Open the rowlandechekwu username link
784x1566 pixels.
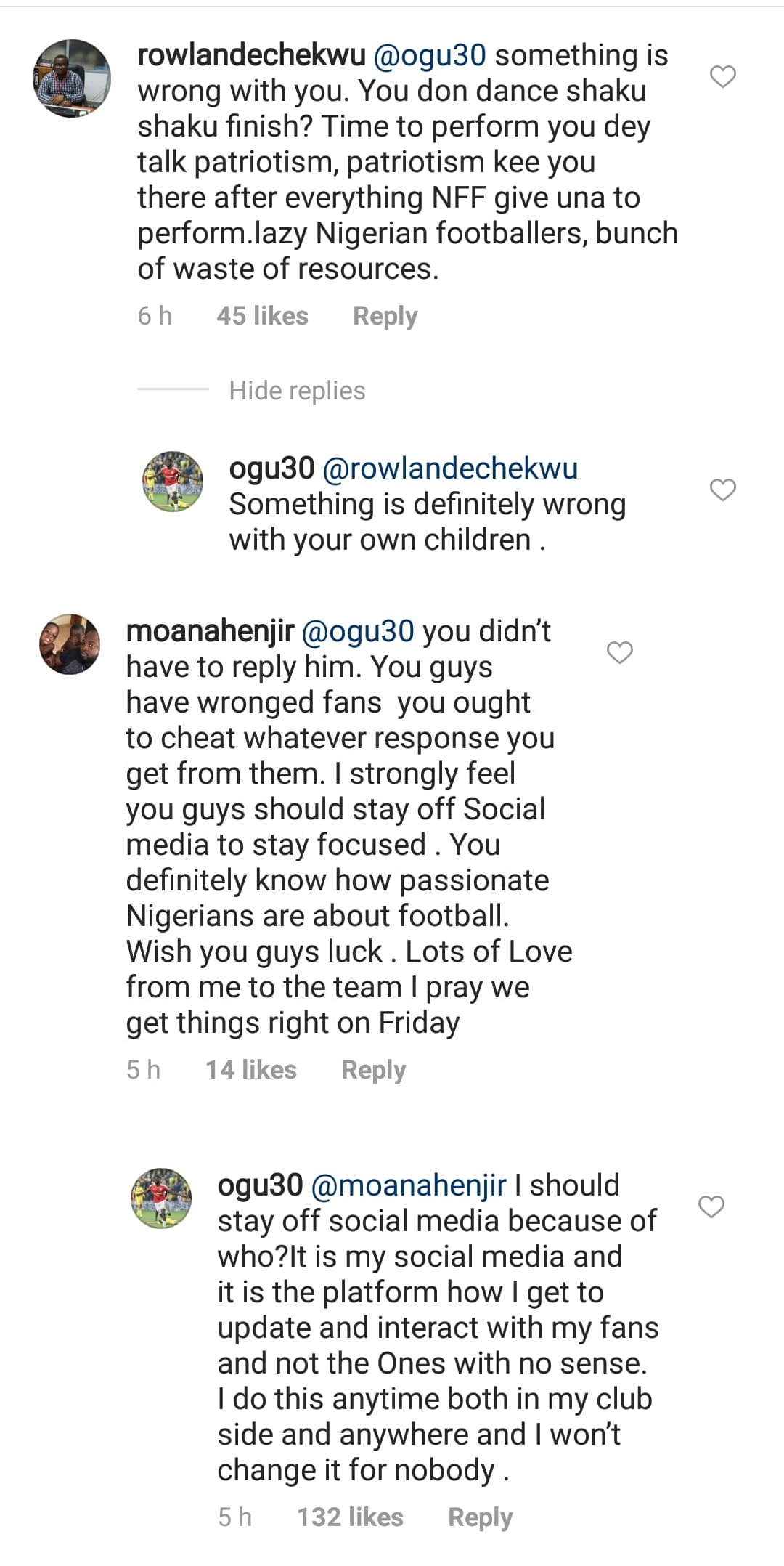pos(251,55)
